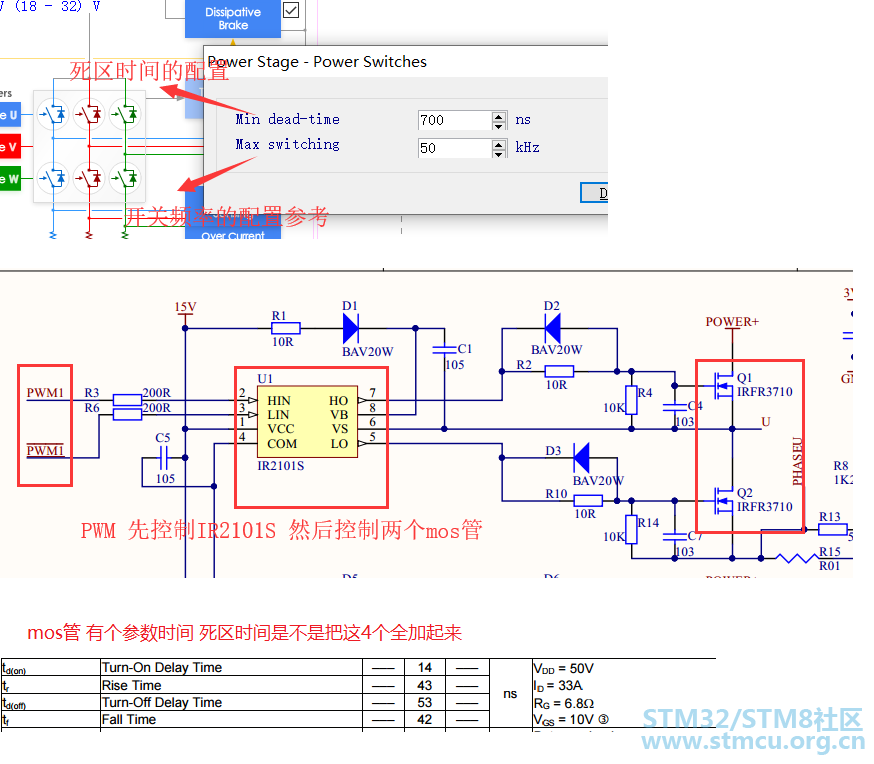Decrease Min dead-time with down arrow

pos(499,126)
